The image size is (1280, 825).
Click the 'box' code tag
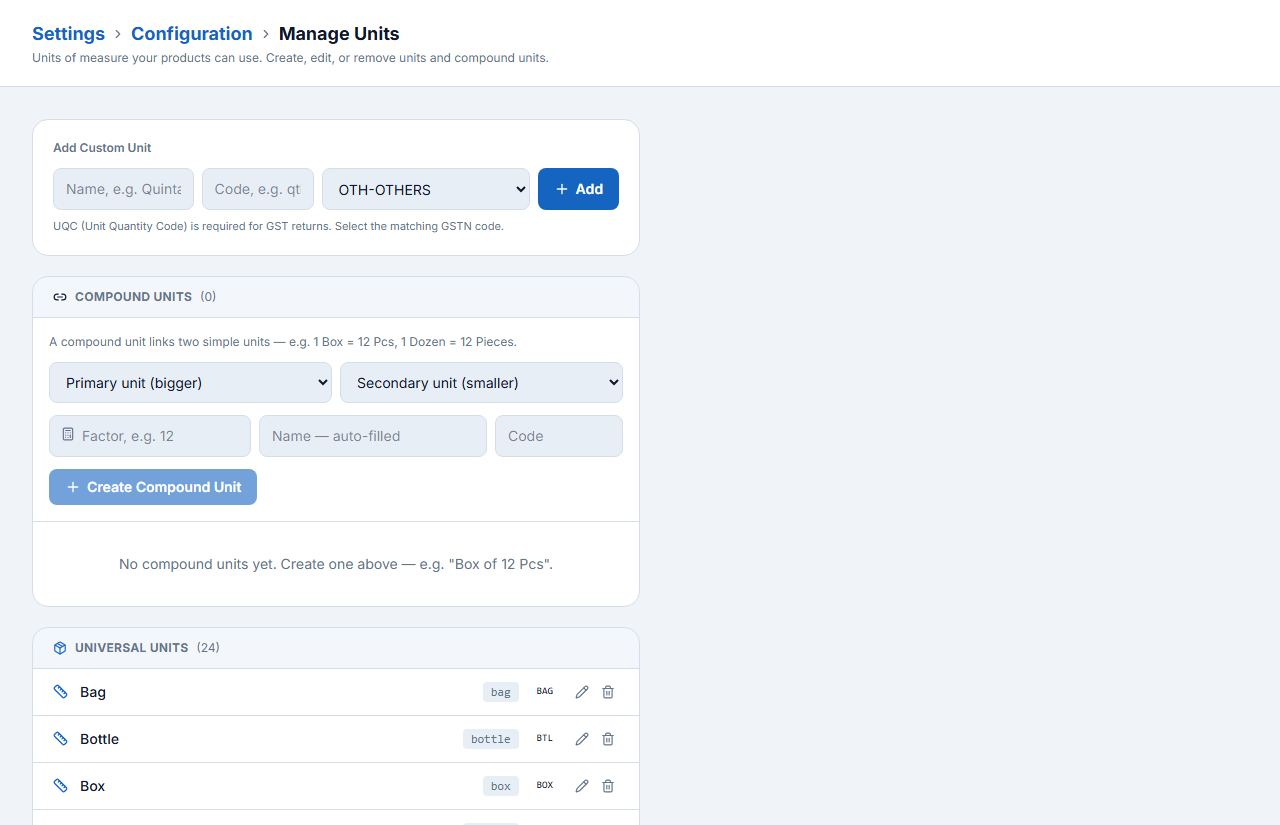[501, 786]
